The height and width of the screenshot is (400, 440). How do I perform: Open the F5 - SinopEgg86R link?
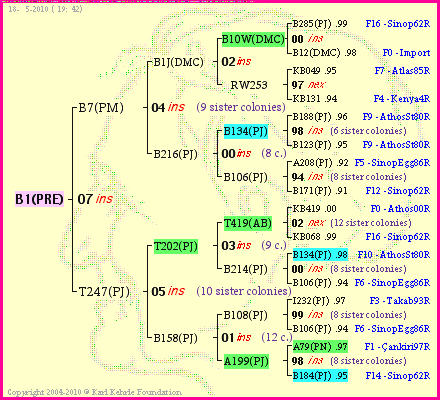click(392, 163)
